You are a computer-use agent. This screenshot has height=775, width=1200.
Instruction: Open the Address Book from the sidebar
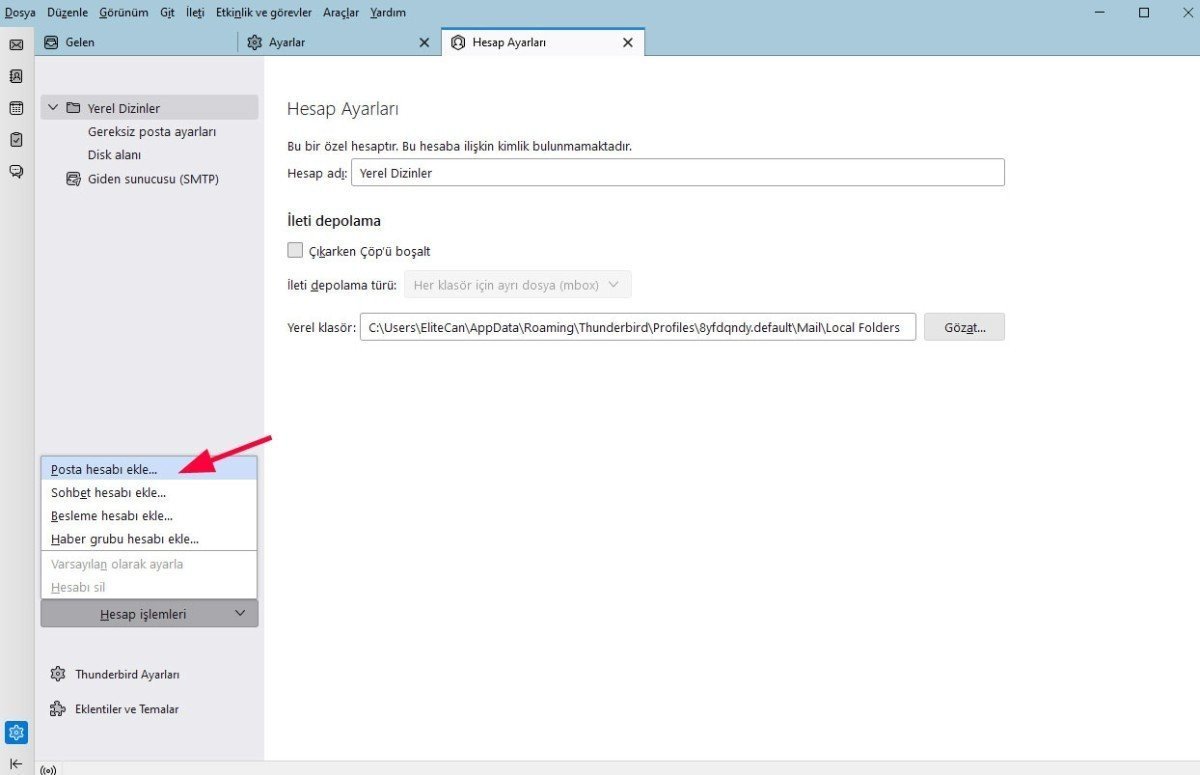(16, 76)
